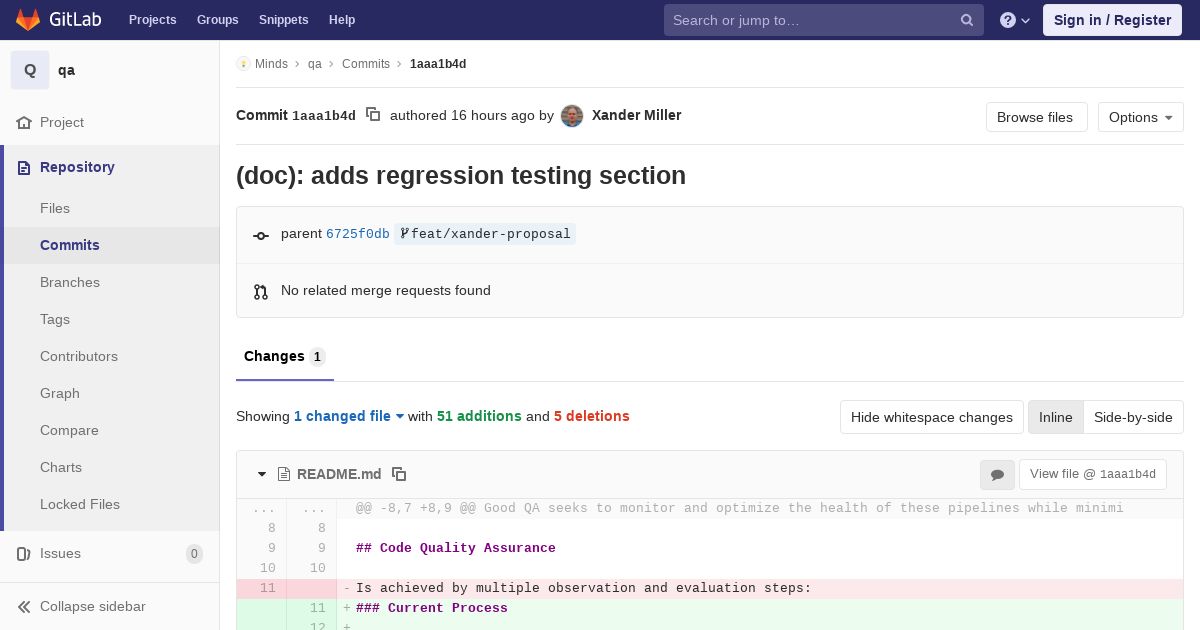Open the Groups menu in navbar

(x=217, y=20)
